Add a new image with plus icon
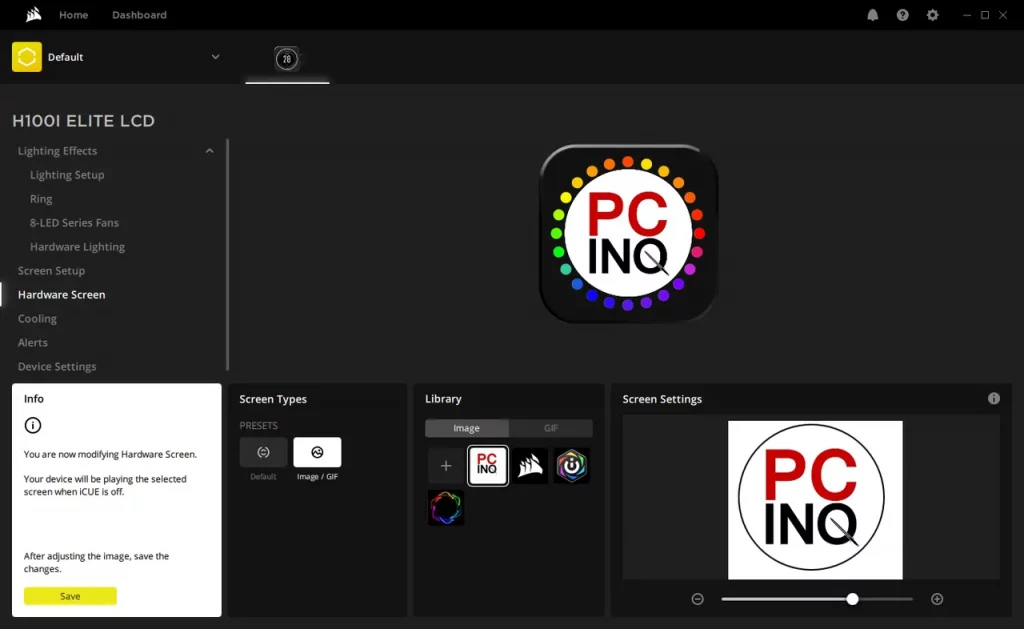1024x629 pixels. coord(446,466)
